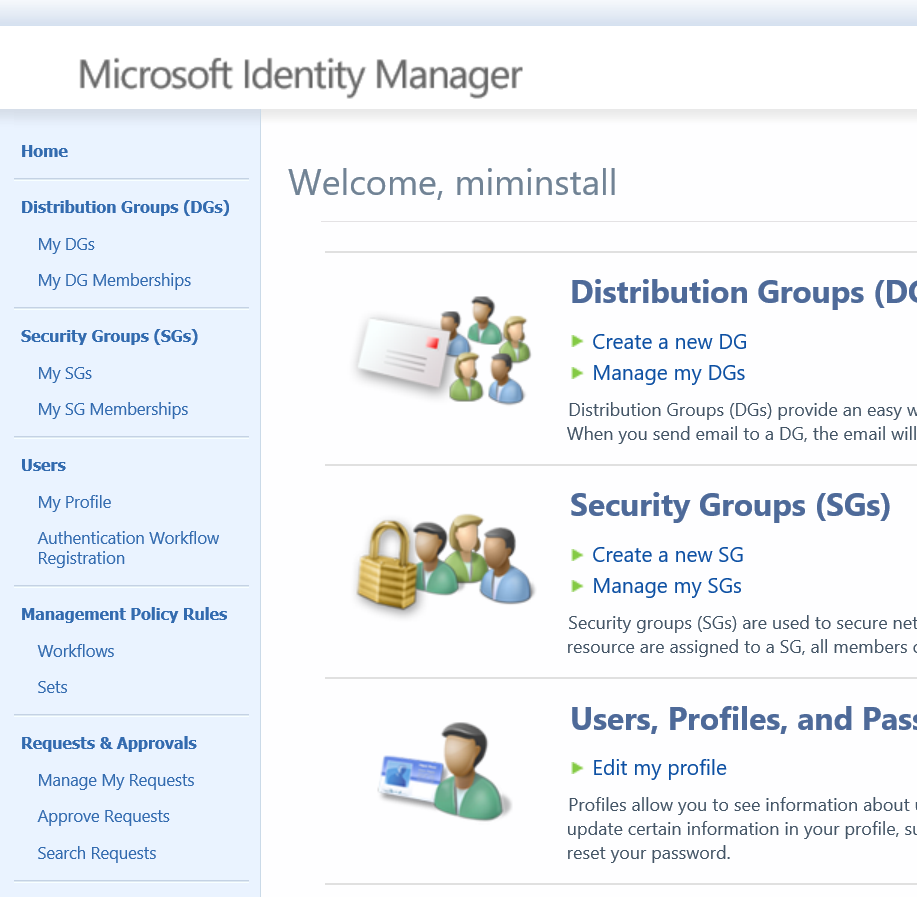Open Distribution Groups (DGs) sidebar heading
917x897 pixels.
(x=125, y=207)
